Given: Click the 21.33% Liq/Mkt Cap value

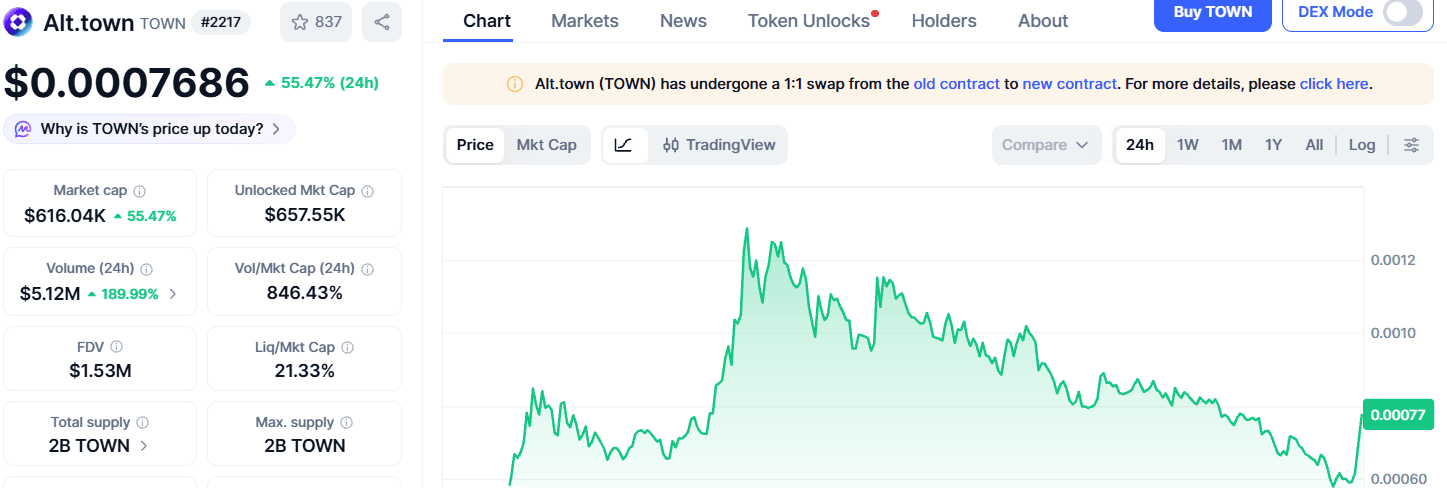Looking at the screenshot, I should pos(305,371).
